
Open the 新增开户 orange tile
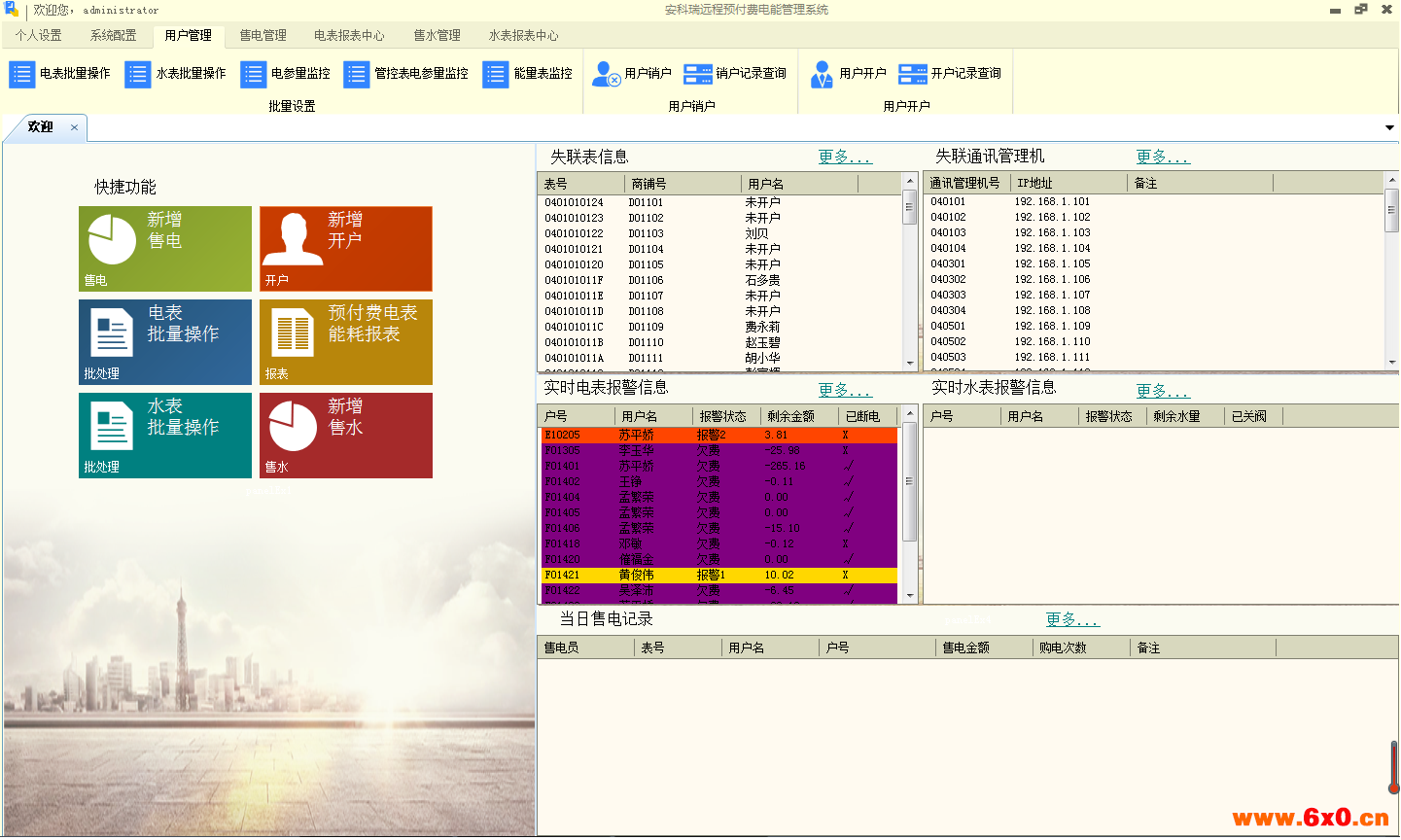(x=346, y=249)
